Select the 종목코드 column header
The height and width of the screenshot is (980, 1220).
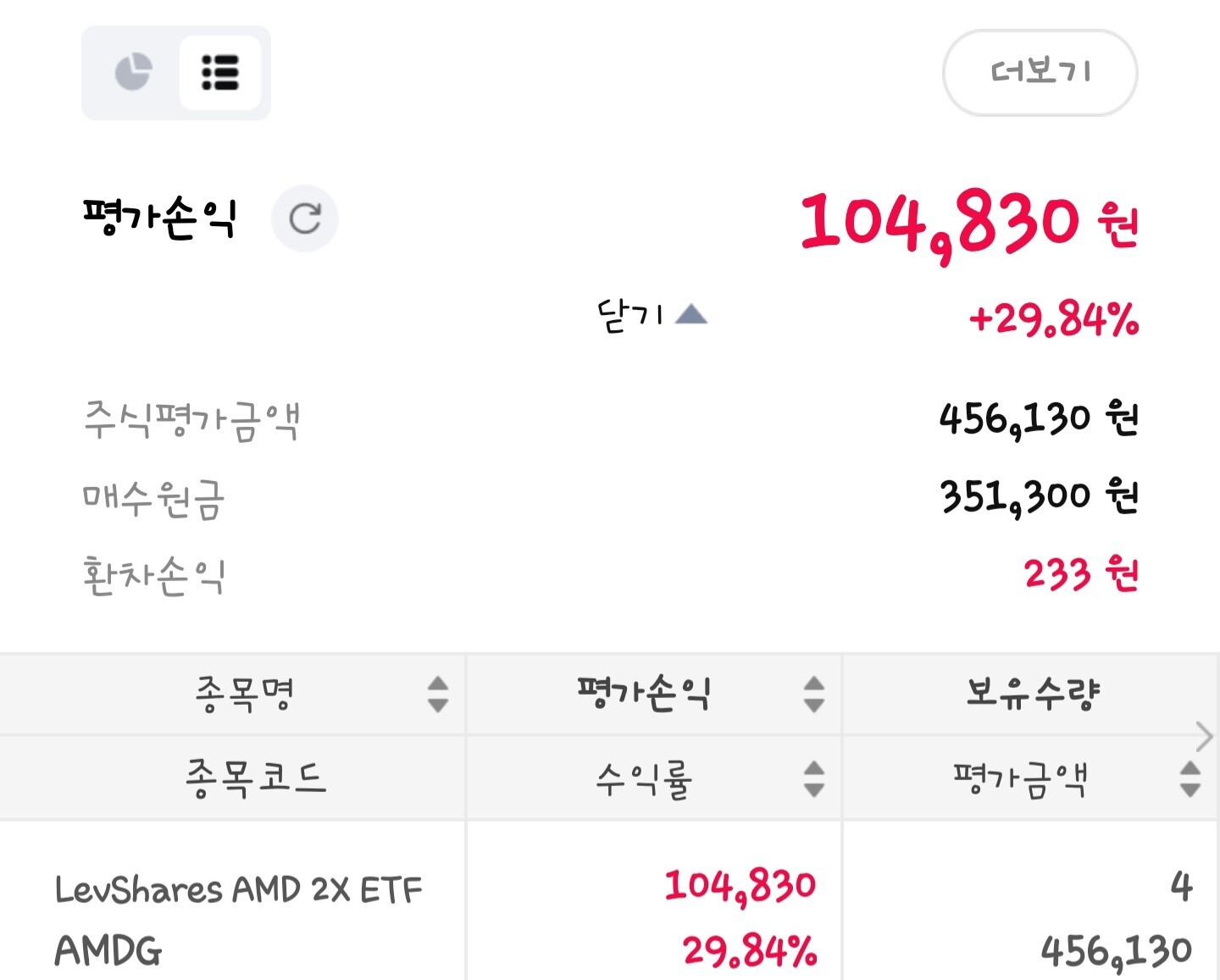coord(256,778)
